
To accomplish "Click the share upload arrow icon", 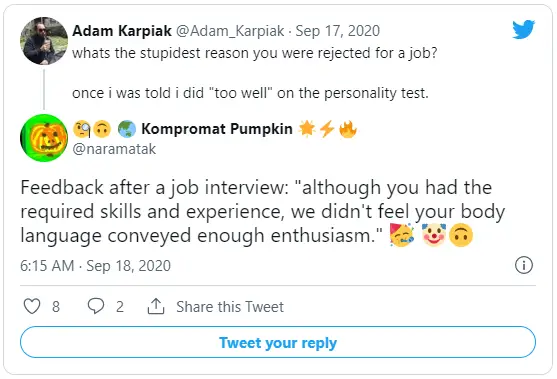I will 156,306.
